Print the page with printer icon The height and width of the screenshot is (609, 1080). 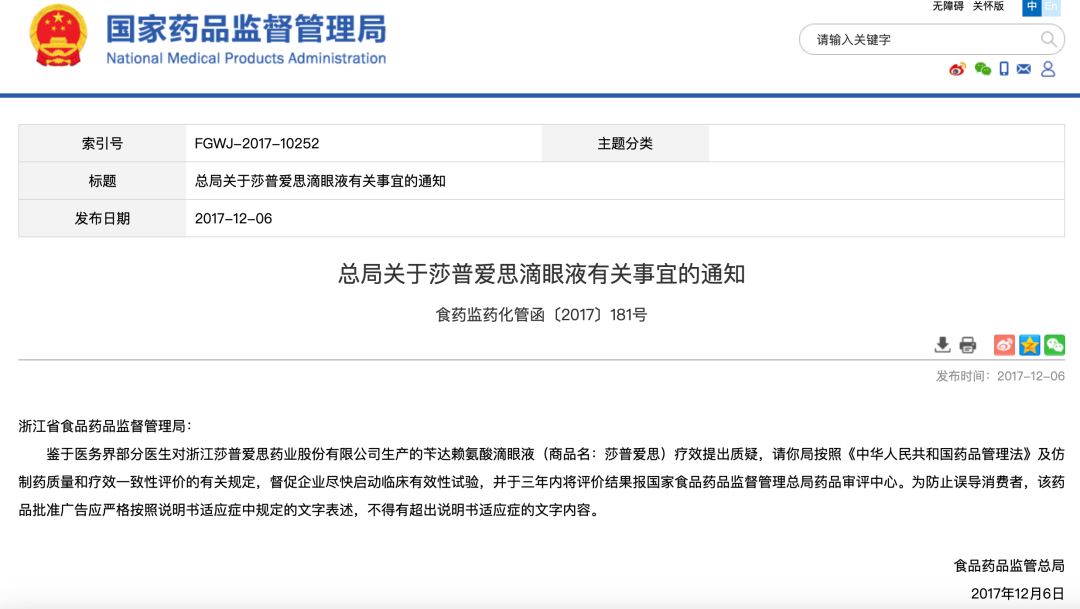pos(968,345)
